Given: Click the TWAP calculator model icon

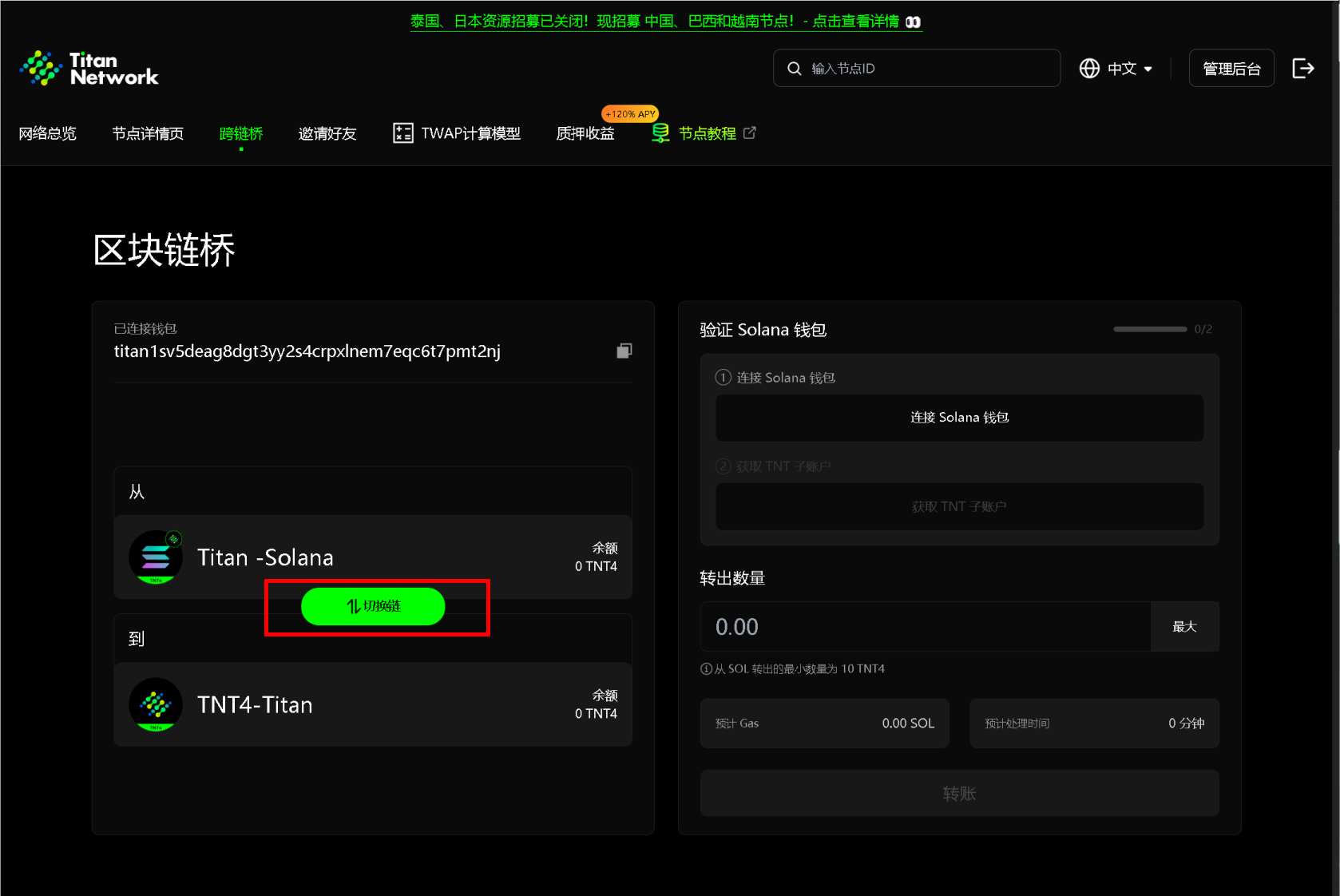Looking at the screenshot, I should (x=402, y=133).
